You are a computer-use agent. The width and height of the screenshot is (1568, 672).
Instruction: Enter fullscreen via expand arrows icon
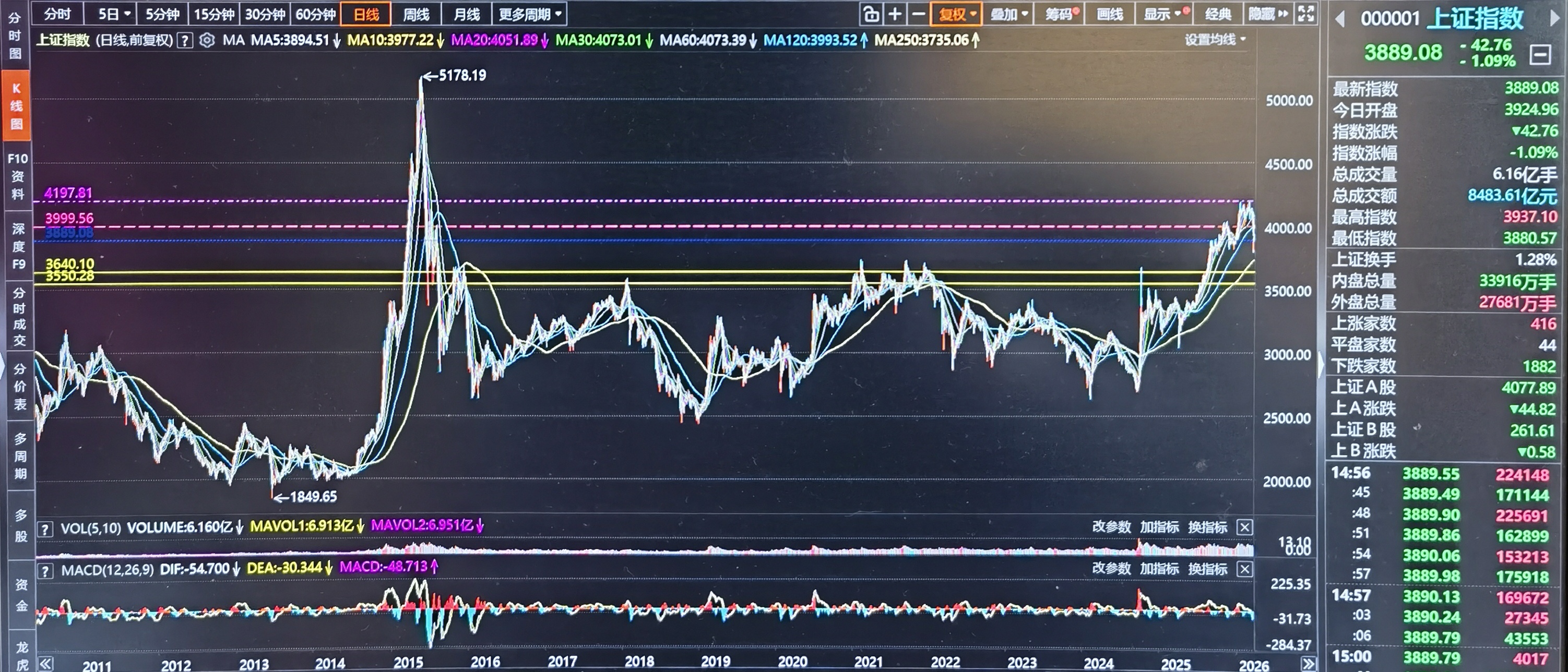(1305, 14)
